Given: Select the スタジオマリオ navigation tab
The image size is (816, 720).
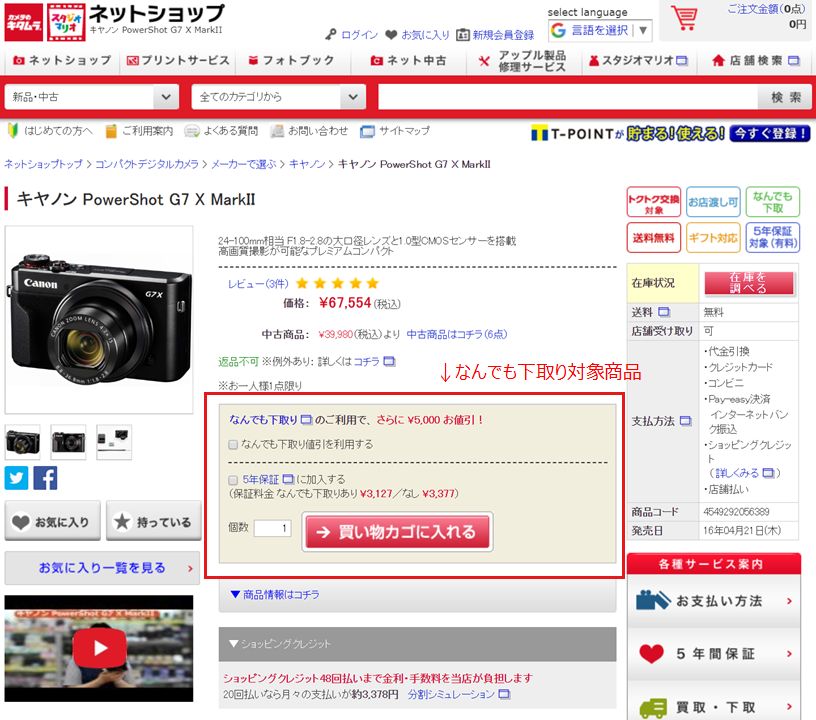Looking at the screenshot, I should (x=638, y=60).
